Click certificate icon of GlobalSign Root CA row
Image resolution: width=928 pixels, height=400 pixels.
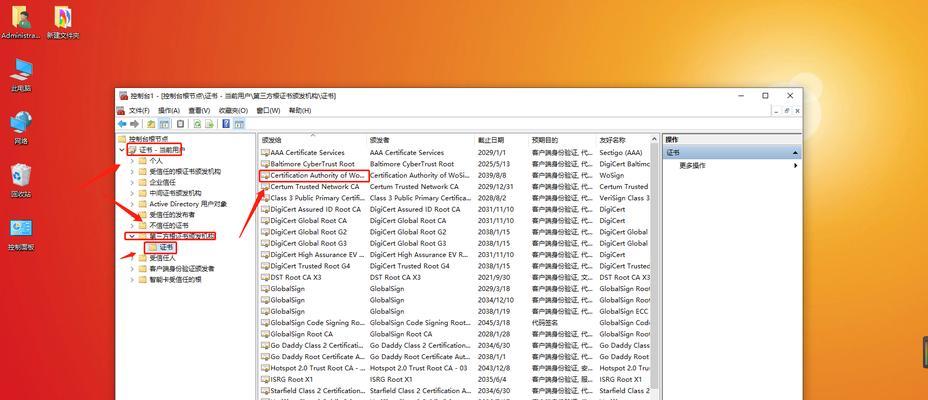pos(265,334)
